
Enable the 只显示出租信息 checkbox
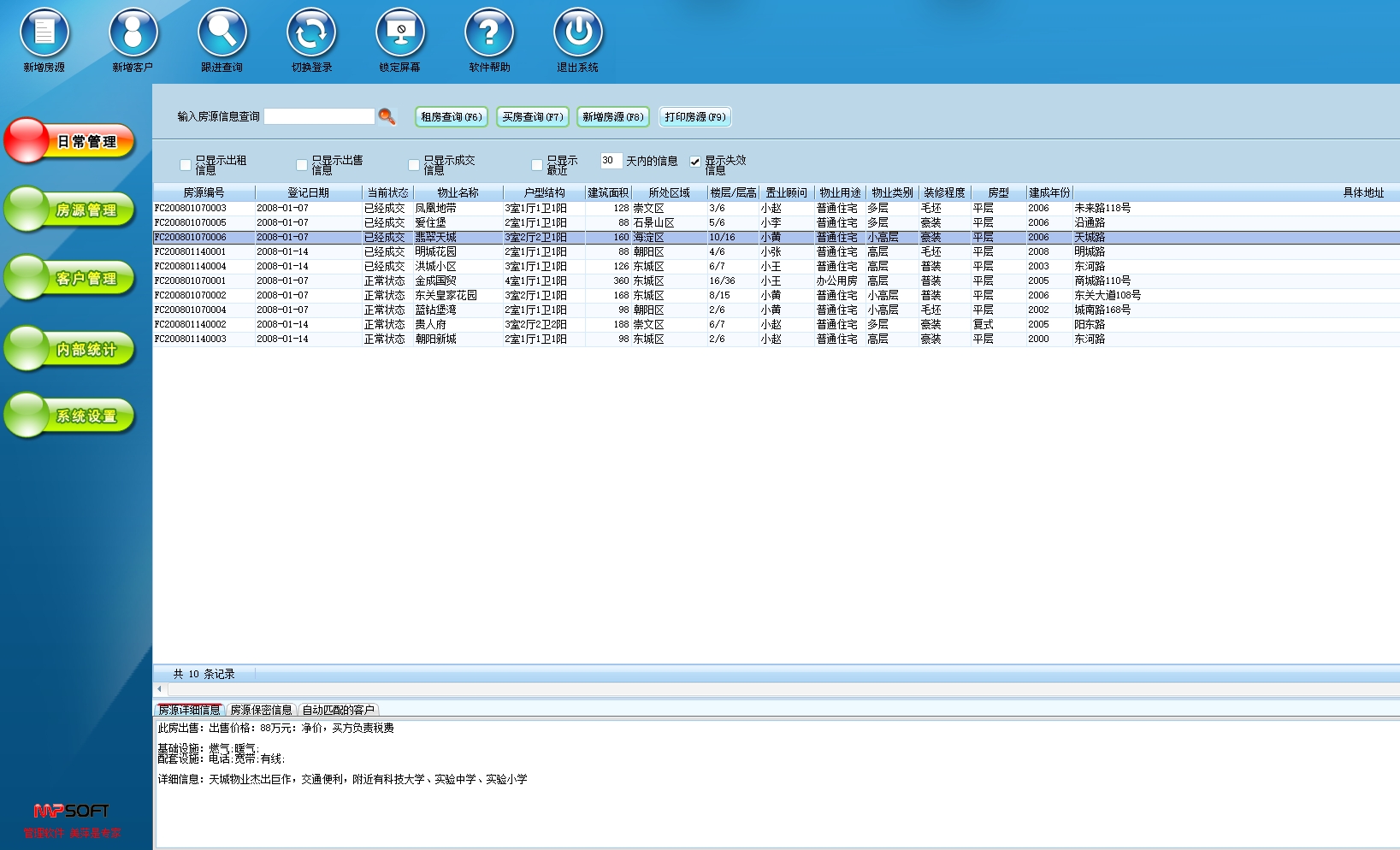[186, 165]
